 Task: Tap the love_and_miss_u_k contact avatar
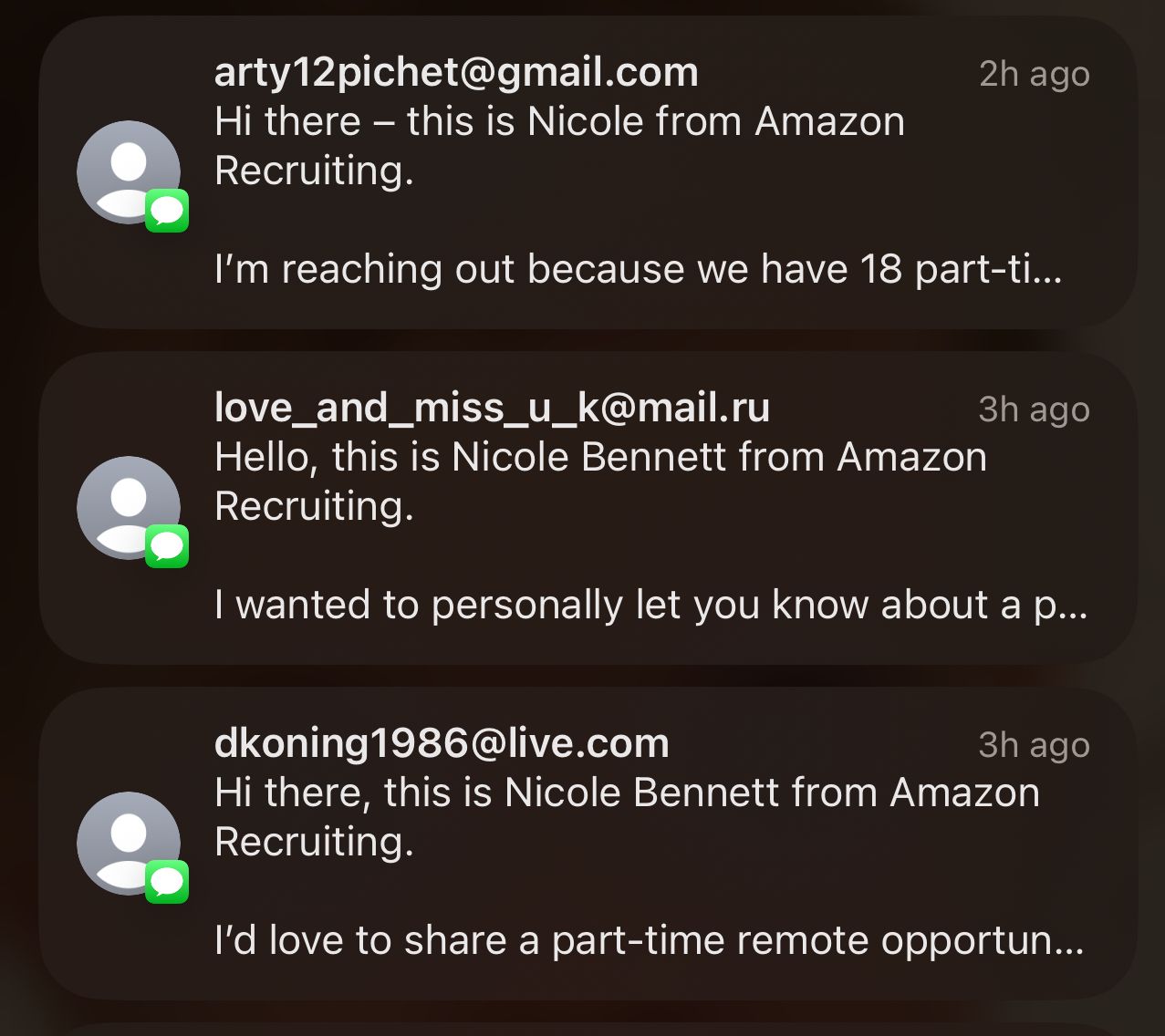coord(128,506)
